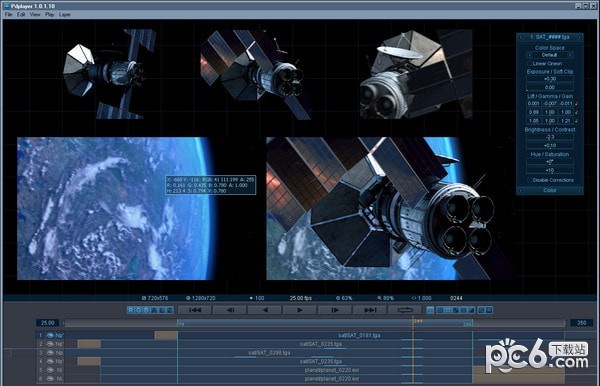Click the Color panel title button
The width and height of the screenshot is (600, 386).
550,190
